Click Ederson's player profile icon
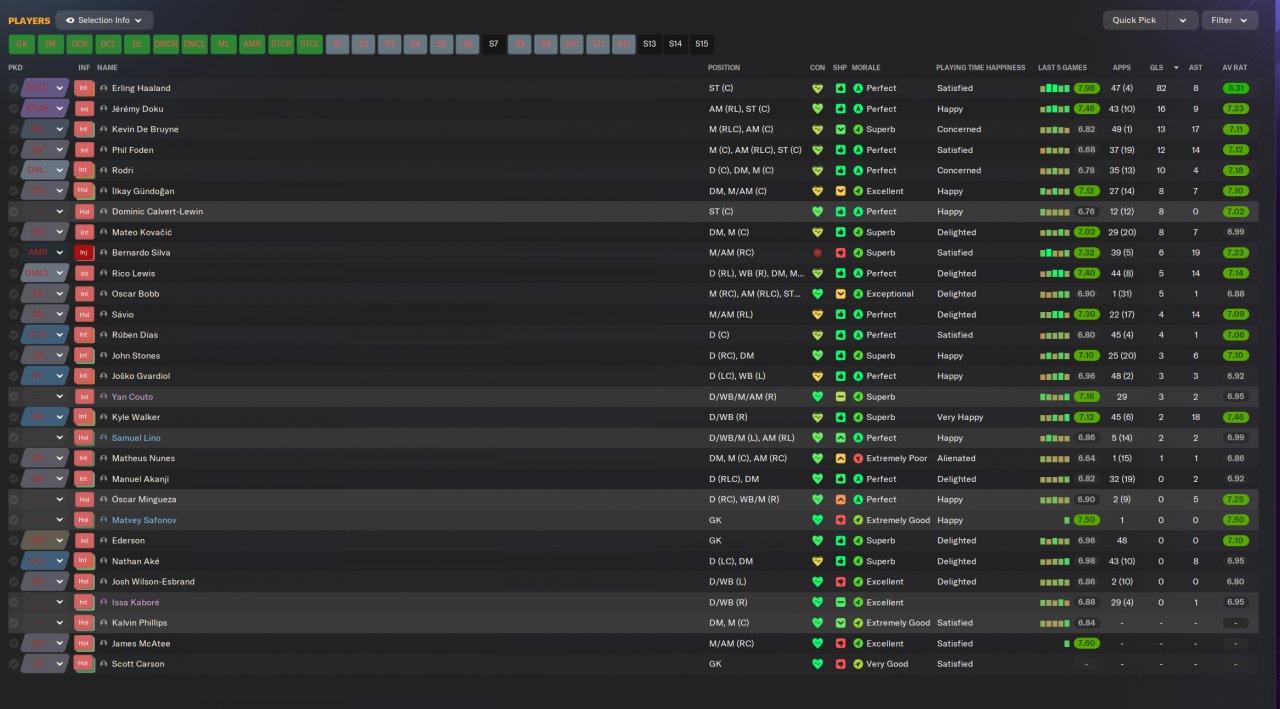Screen dimensions: 1280x709 point(103,541)
